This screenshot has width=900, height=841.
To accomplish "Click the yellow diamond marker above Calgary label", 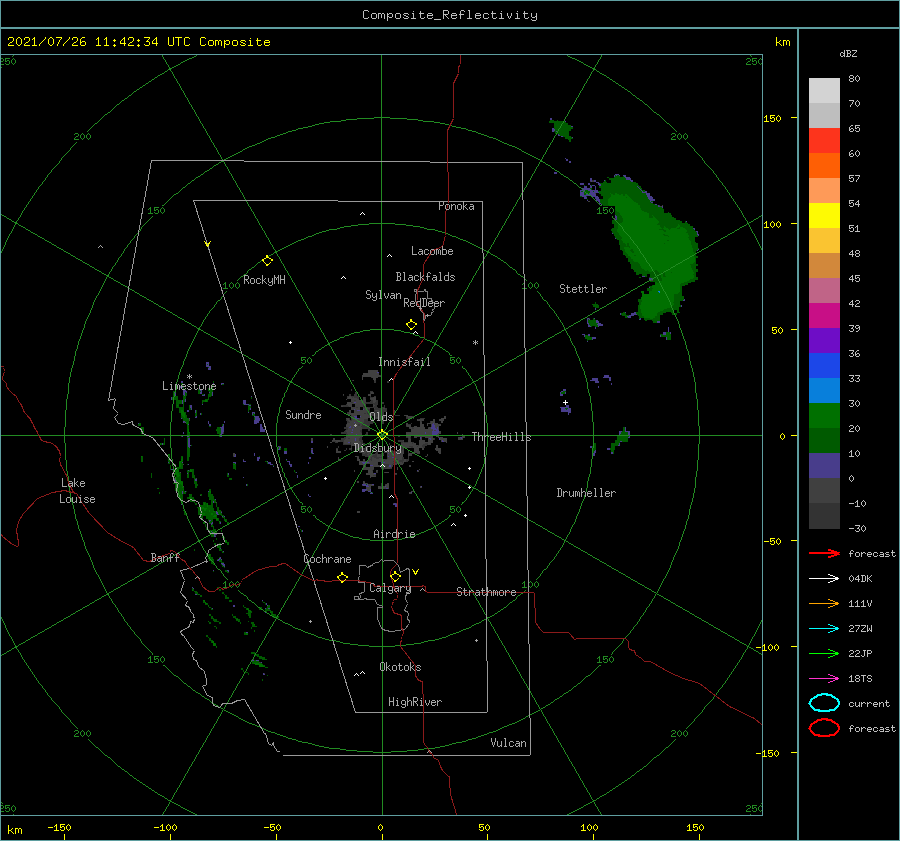I will (x=395, y=576).
